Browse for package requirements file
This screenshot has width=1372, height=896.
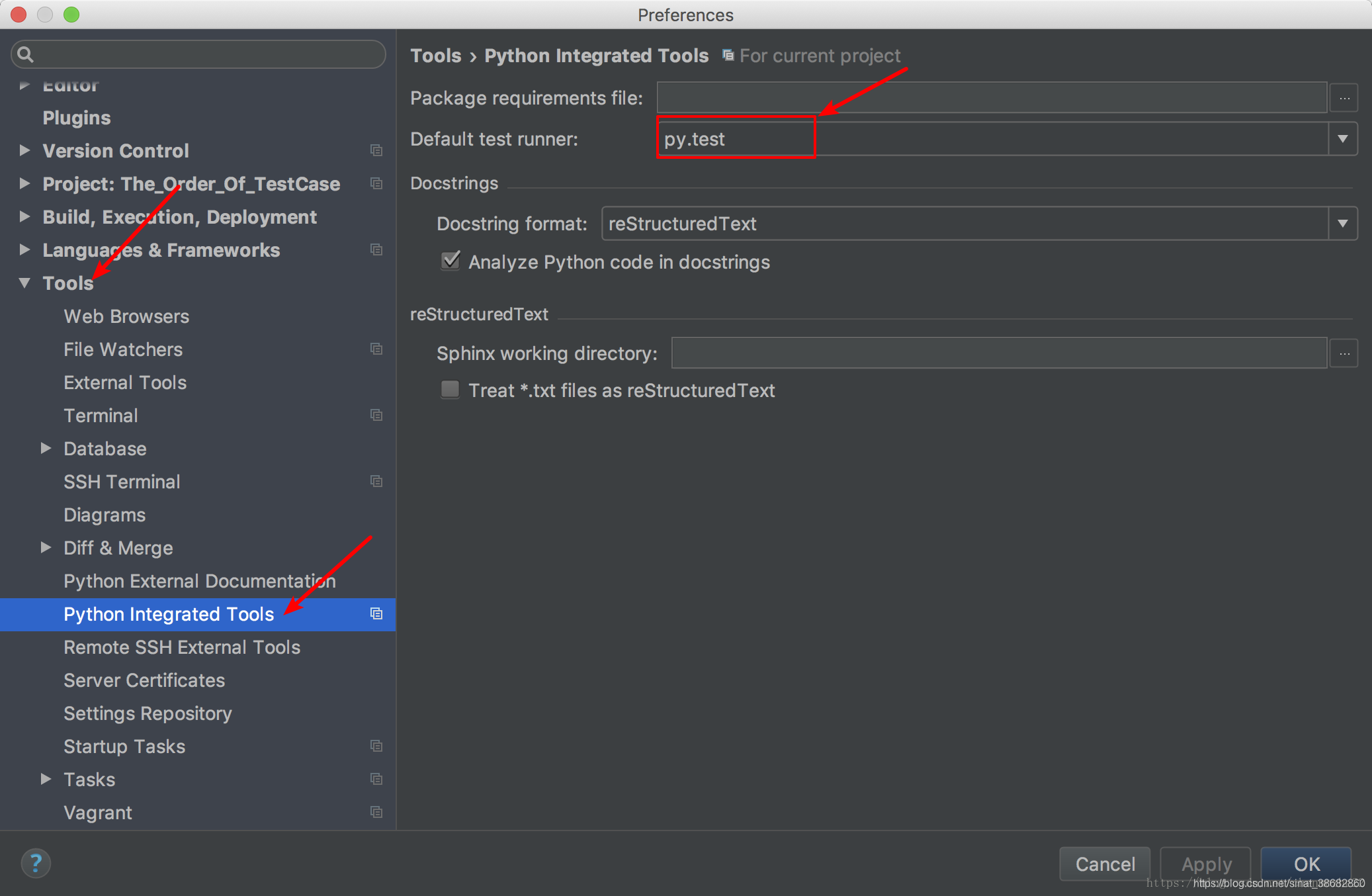tap(1344, 98)
